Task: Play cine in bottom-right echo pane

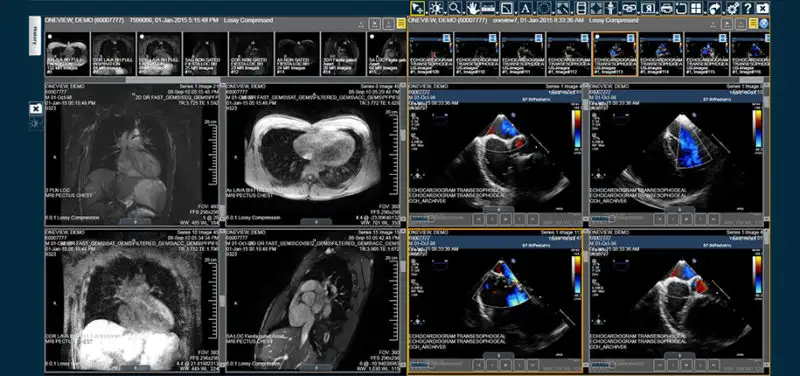Action: pyautogui.click(x=686, y=365)
